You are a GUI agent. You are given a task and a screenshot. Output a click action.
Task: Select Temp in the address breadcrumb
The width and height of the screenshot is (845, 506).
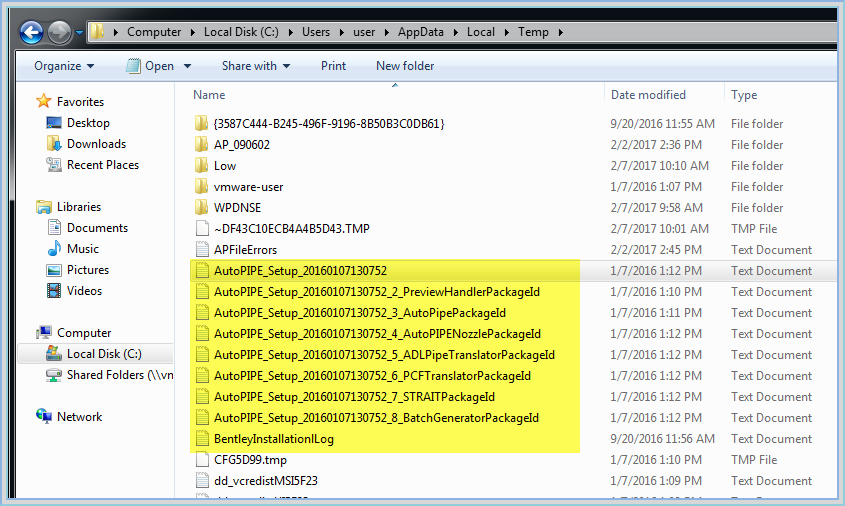coord(533,32)
